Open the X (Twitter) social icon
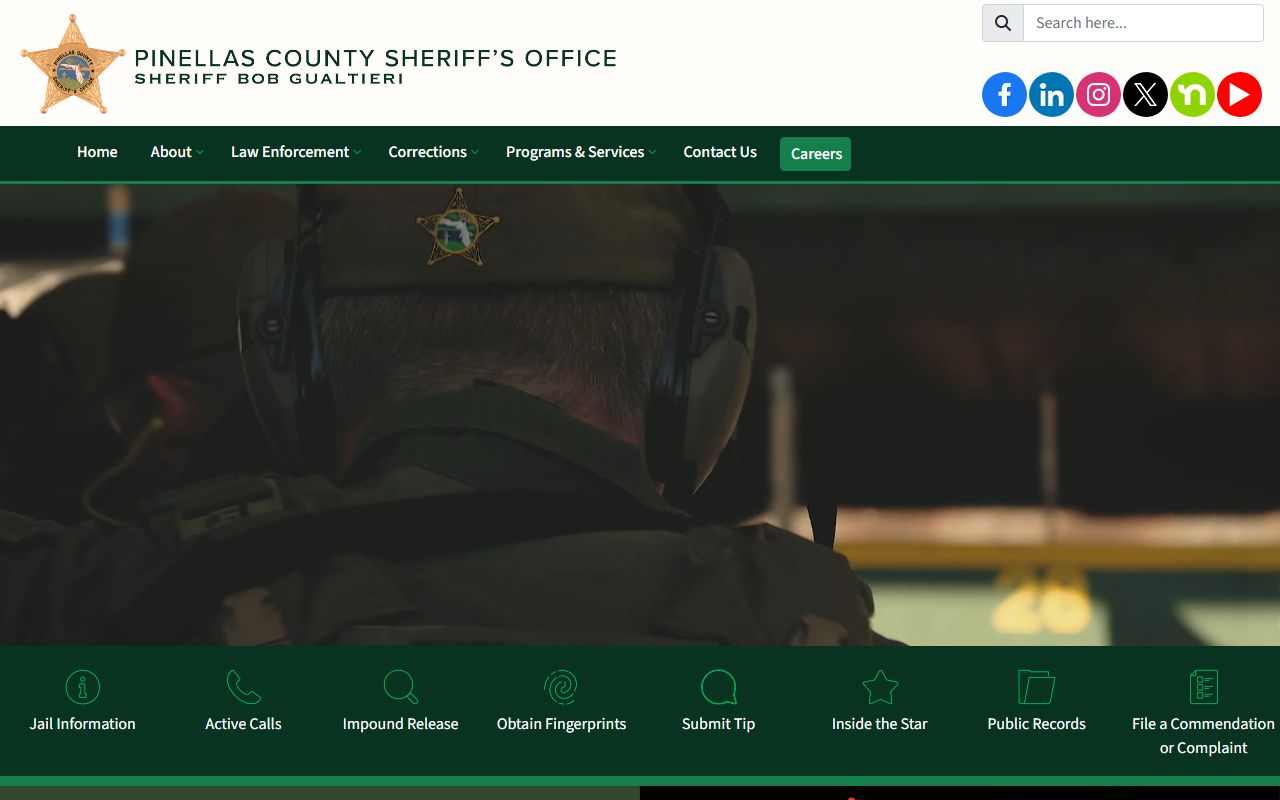Viewport: 1280px width, 800px height. click(x=1145, y=95)
